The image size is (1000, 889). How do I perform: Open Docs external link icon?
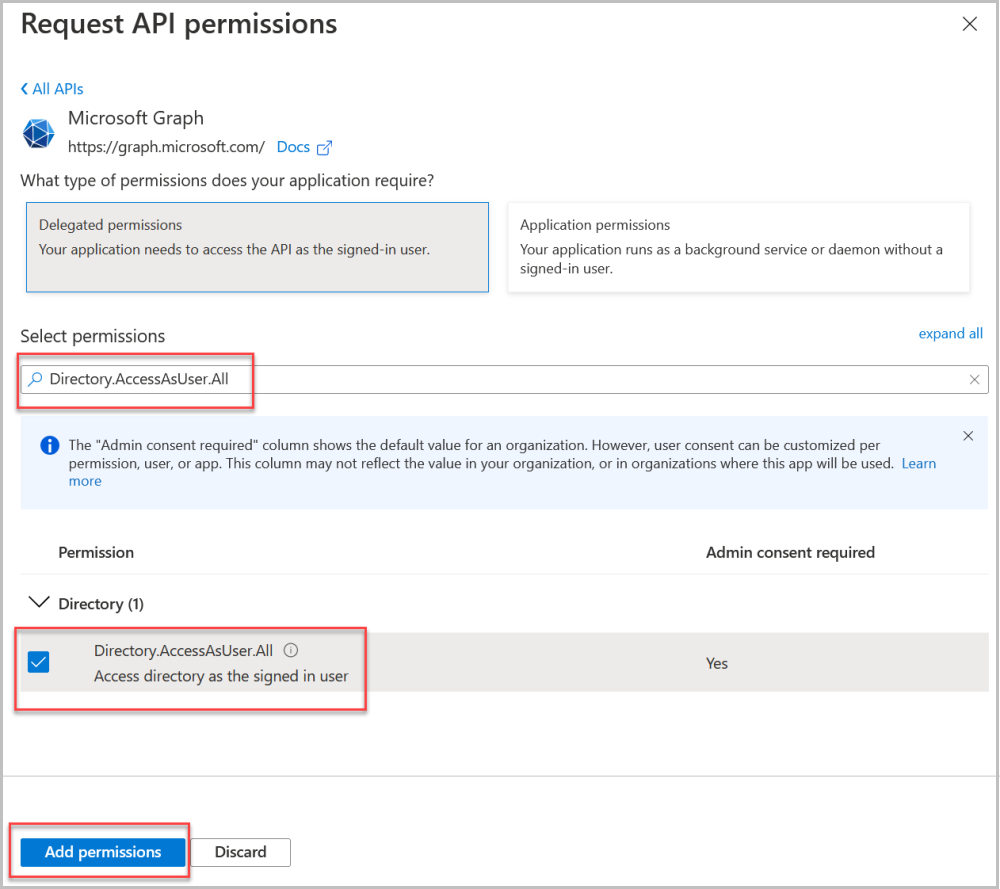click(325, 147)
